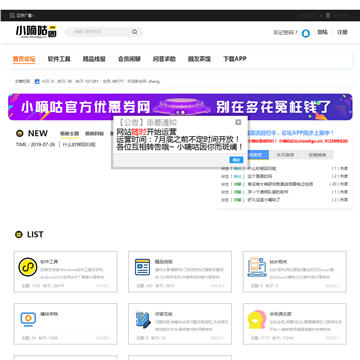This screenshot has width=360, height=360.
Task: Open the 嘀咕学院 video screen icon
Action: pyautogui.click(x=28, y=319)
